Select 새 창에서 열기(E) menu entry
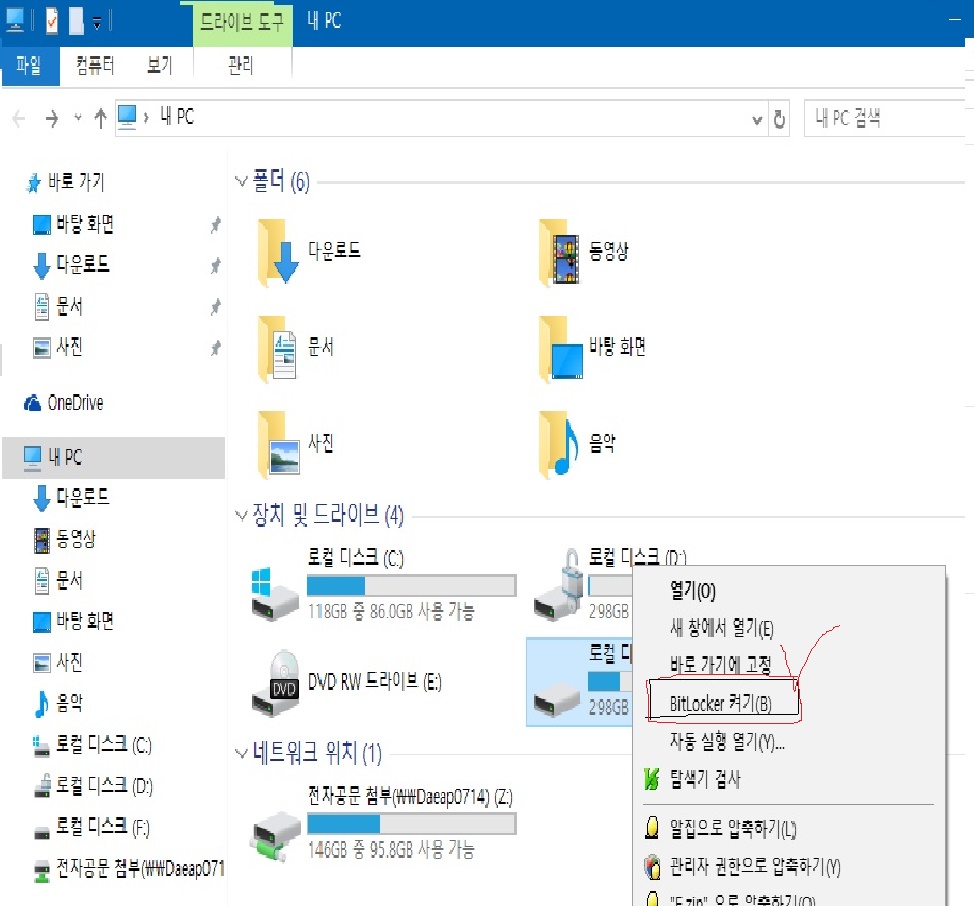The width and height of the screenshot is (974, 906). (721, 628)
